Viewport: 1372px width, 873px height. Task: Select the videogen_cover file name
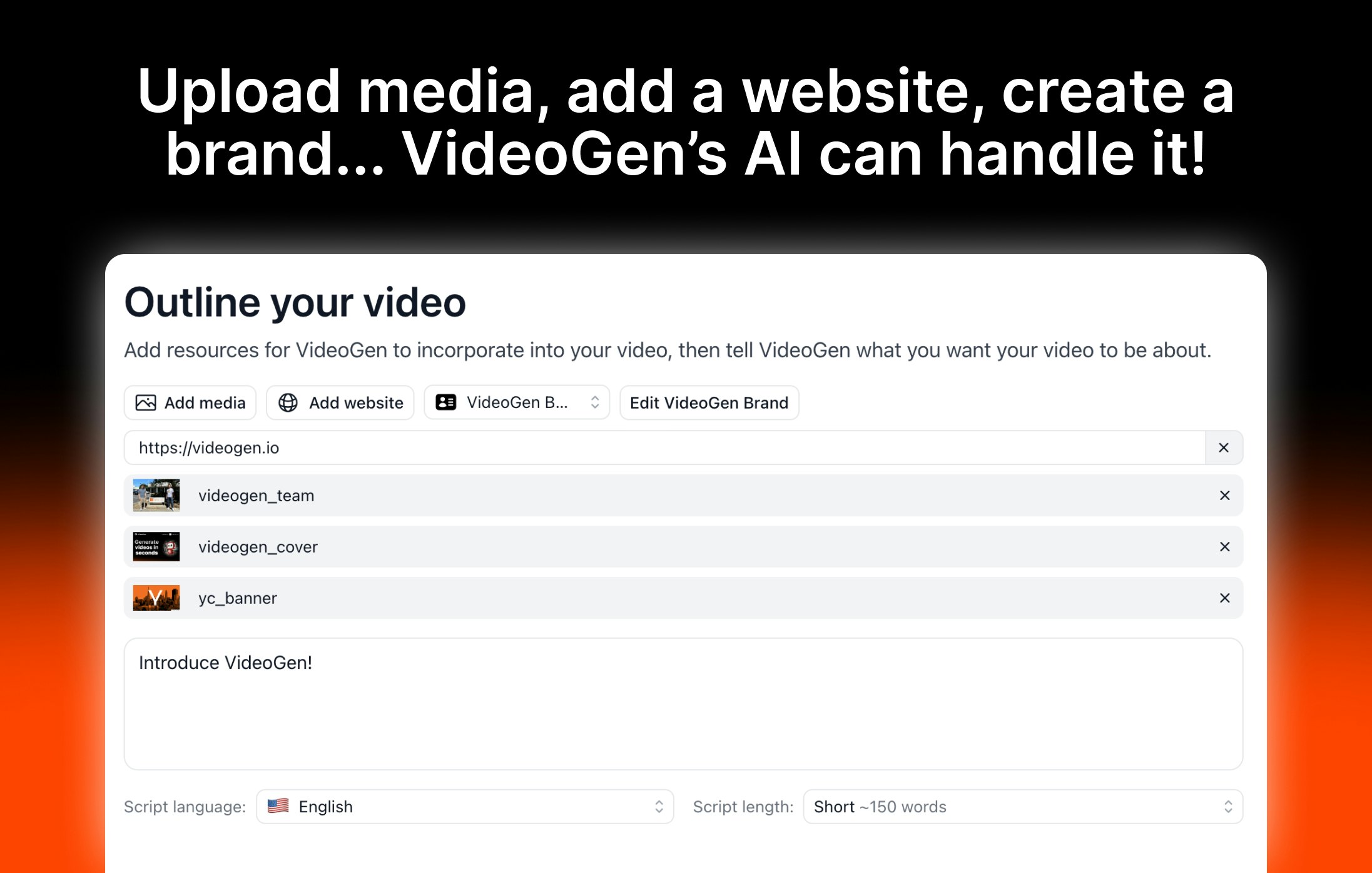[x=258, y=547]
